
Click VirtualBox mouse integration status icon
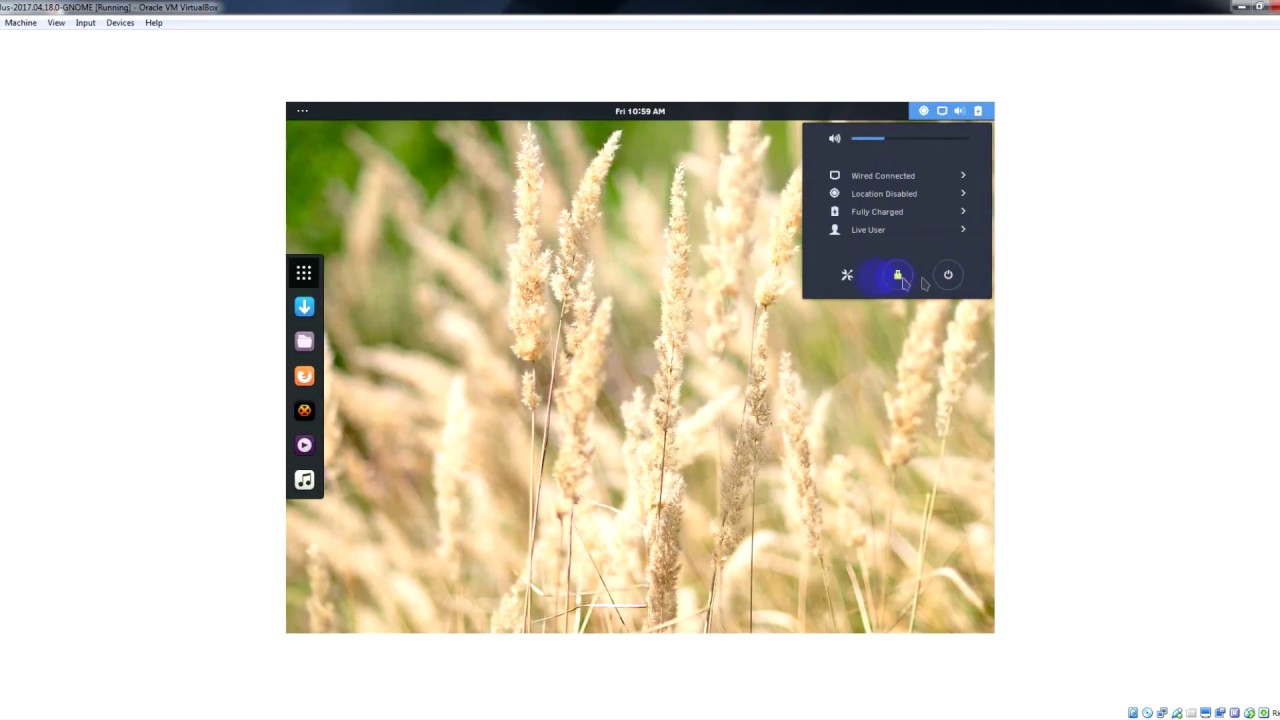point(1249,713)
